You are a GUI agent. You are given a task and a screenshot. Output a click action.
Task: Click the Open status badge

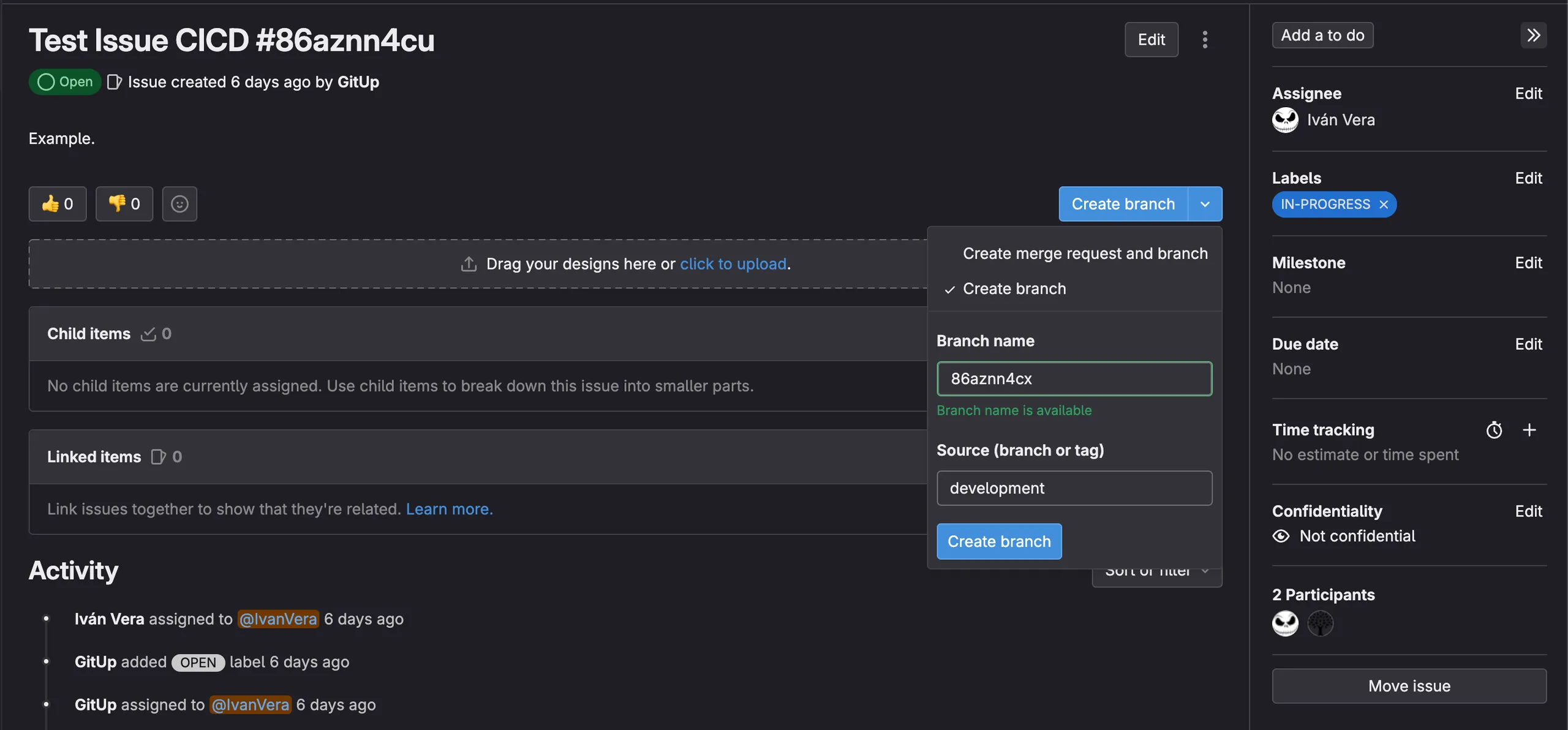point(65,82)
